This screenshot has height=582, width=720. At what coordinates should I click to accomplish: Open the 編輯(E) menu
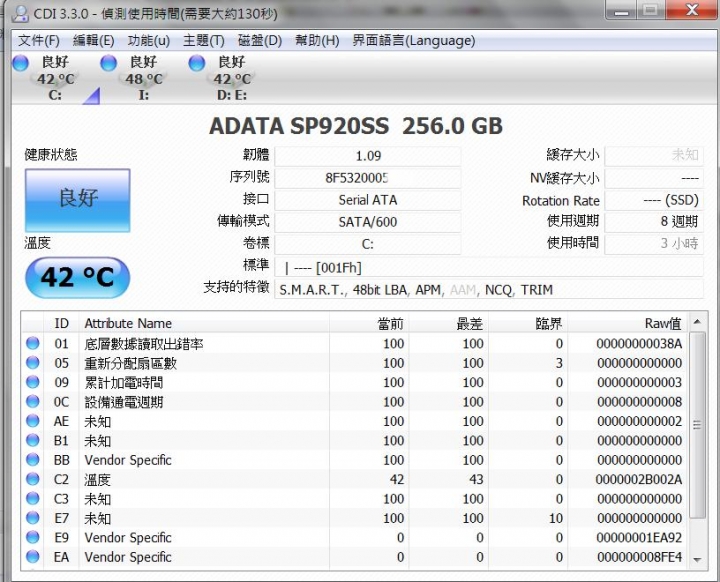[94, 40]
